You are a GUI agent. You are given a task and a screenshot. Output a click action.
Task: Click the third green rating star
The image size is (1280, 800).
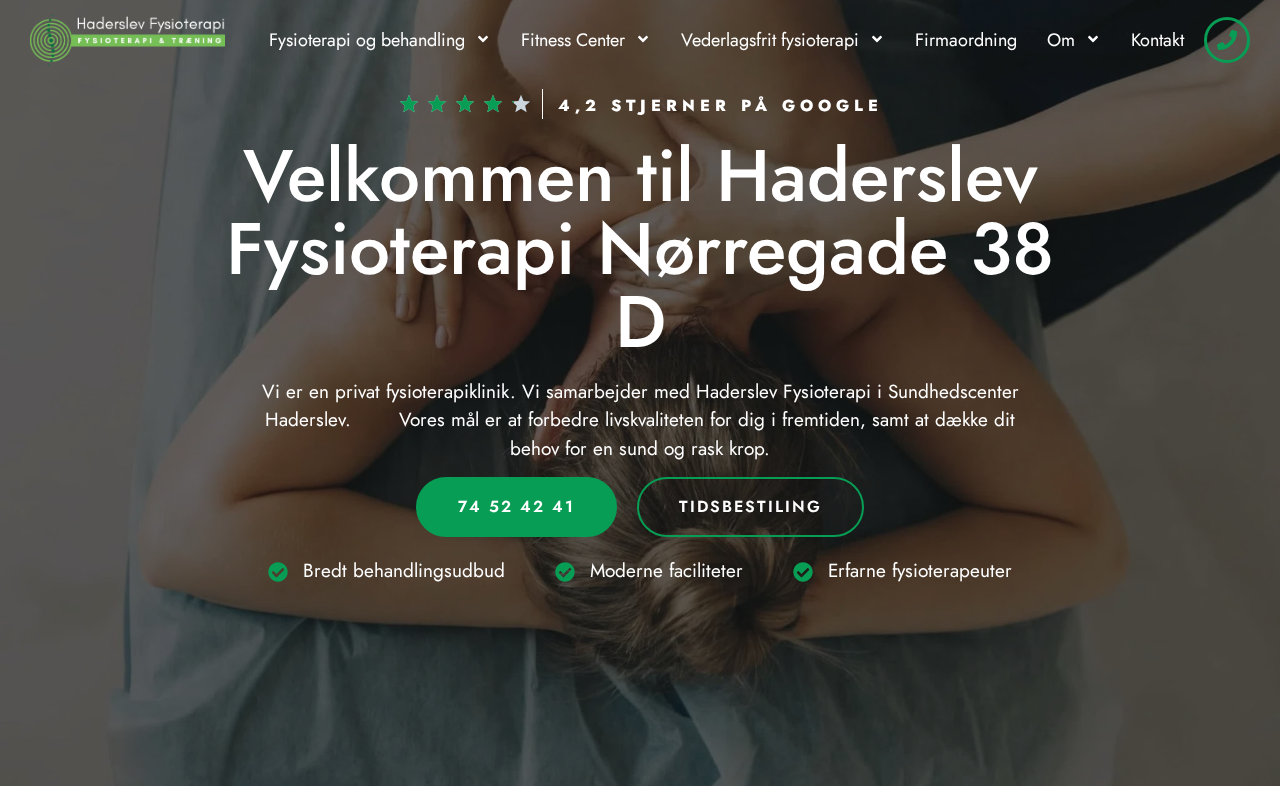465,104
